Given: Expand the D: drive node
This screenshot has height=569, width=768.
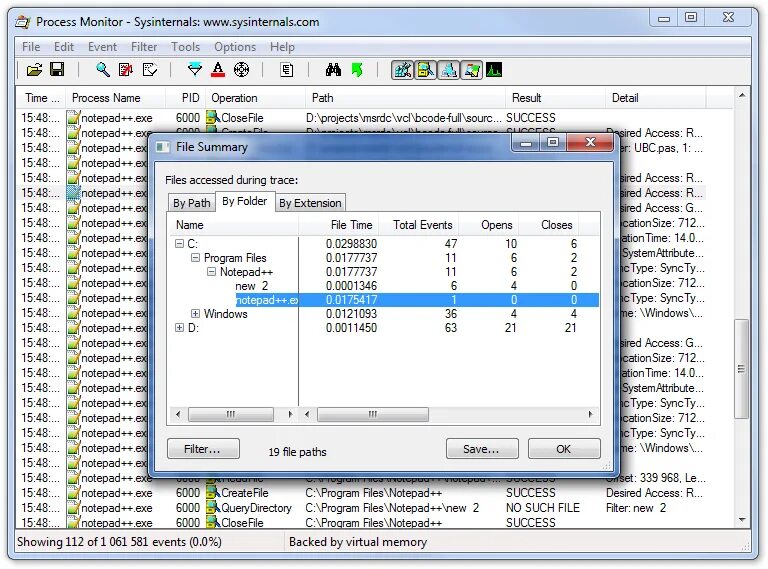Looking at the screenshot, I should point(179,328).
